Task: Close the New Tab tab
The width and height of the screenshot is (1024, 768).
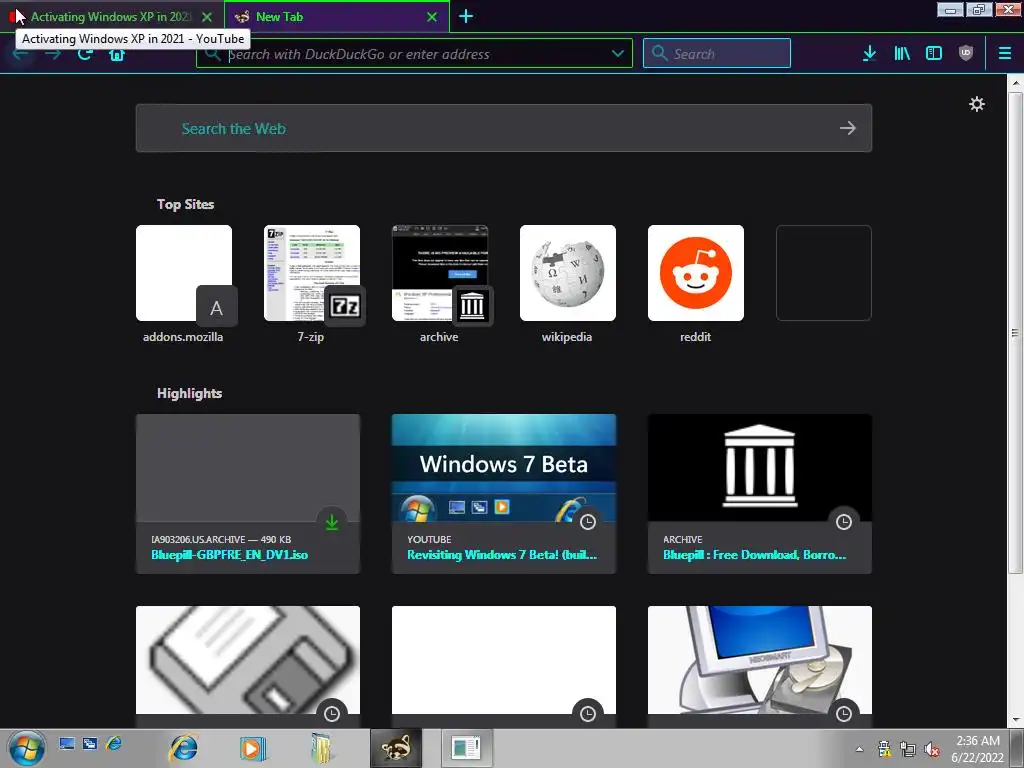Action: (432, 17)
